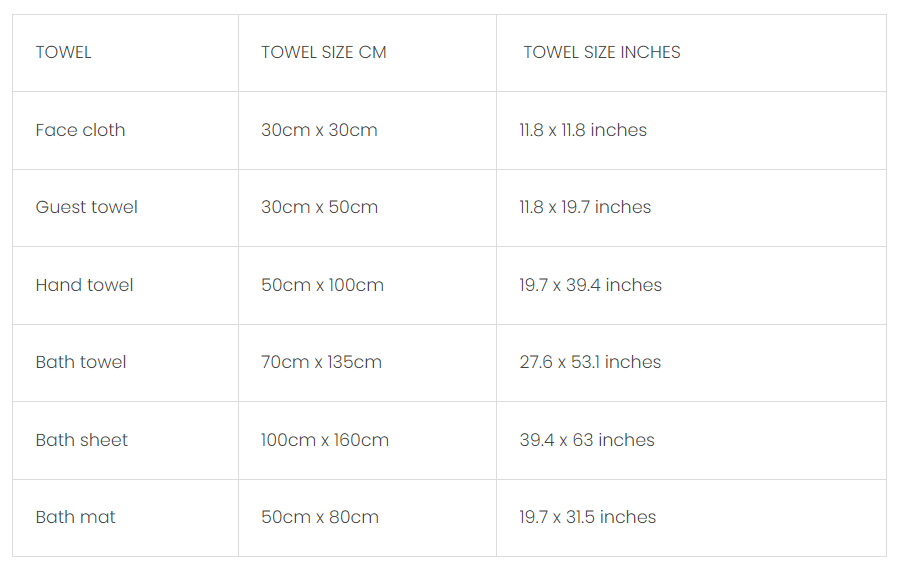
Task: Click the 50cm x 100cm cell
Action: [x=367, y=285]
